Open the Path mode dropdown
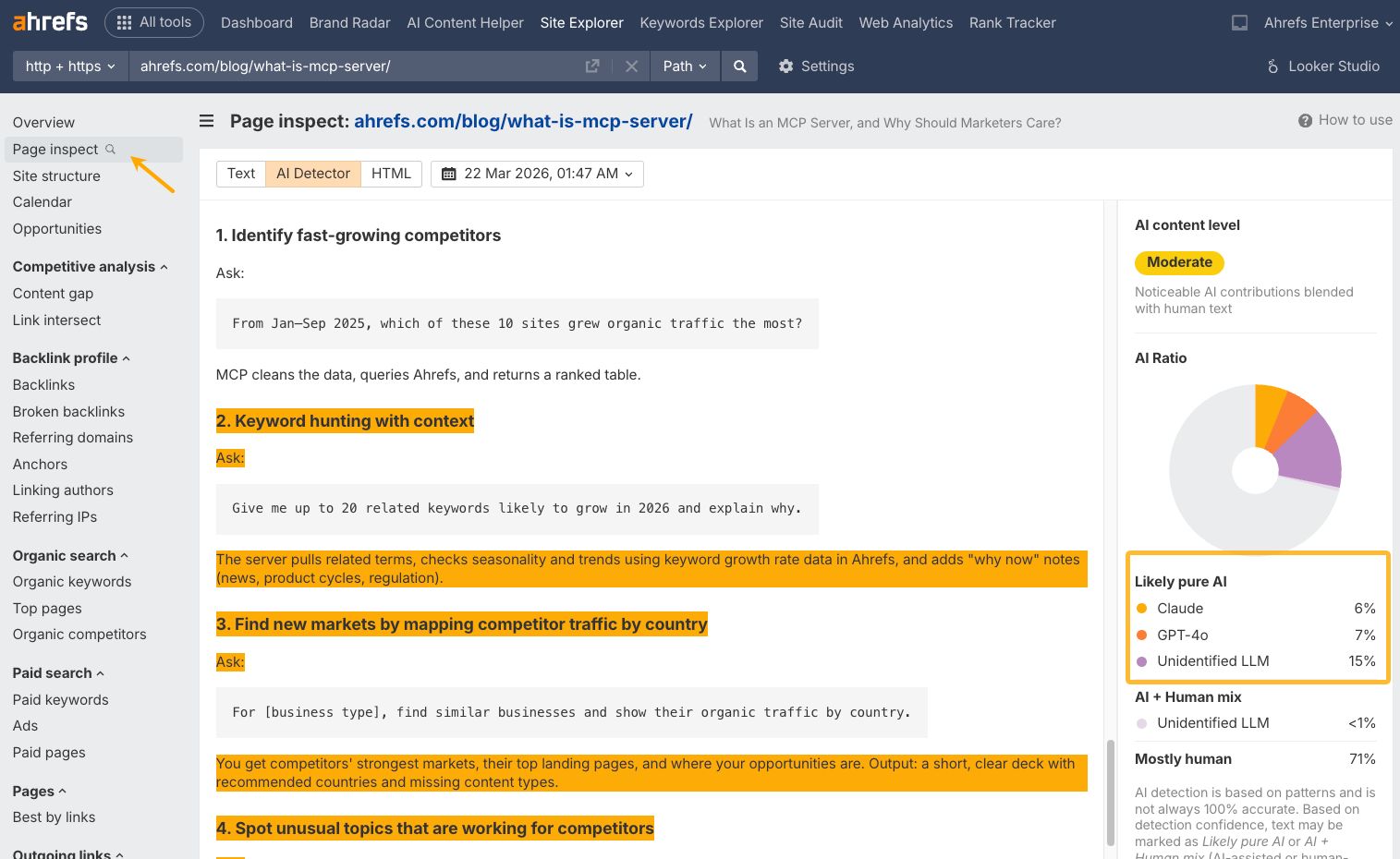 click(684, 66)
